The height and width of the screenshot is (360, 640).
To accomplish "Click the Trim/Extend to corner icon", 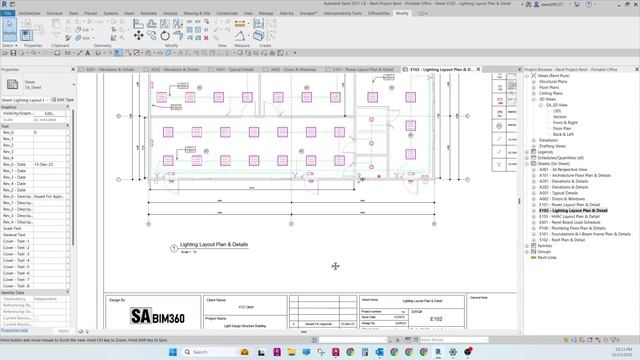I will tap(178, 36).
